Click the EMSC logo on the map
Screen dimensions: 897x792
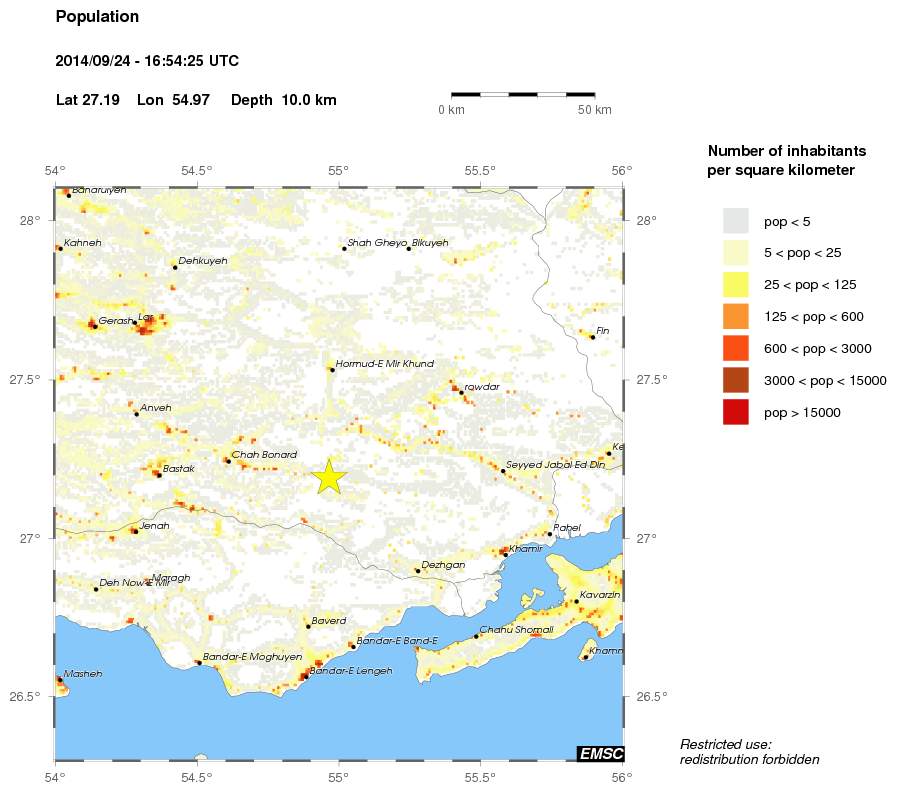click(x=601, y=754)
